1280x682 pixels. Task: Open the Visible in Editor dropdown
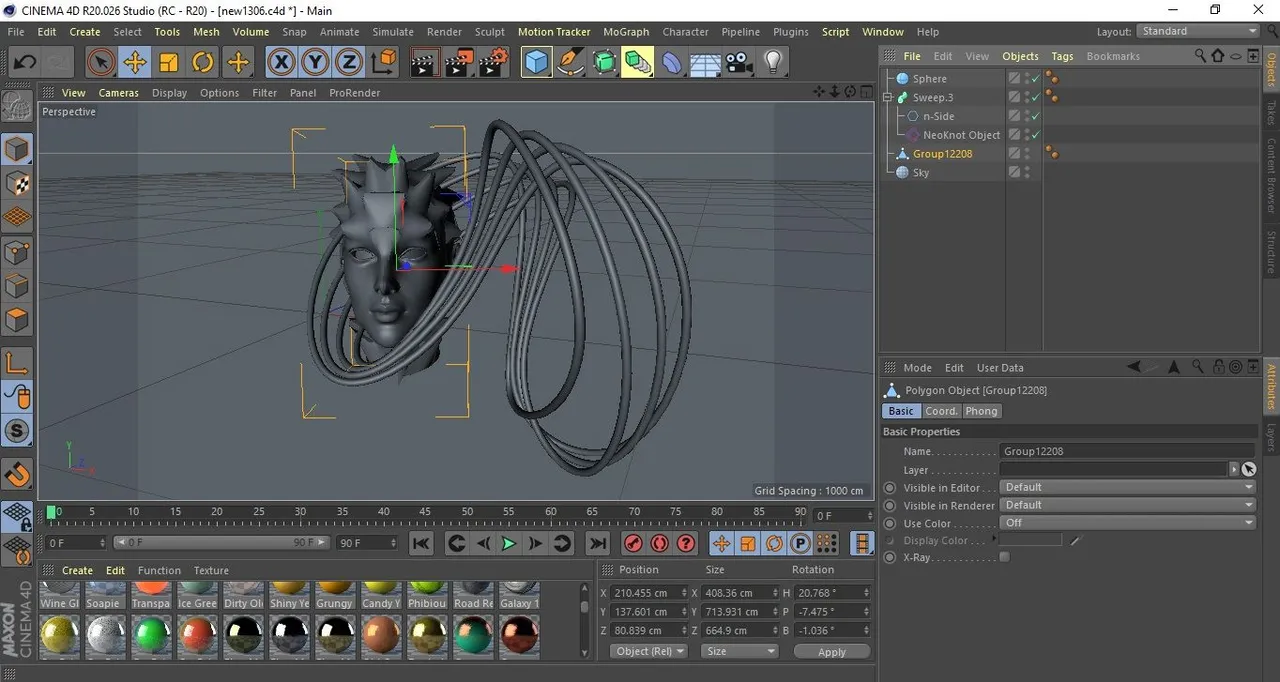[x=1128, y=487]
